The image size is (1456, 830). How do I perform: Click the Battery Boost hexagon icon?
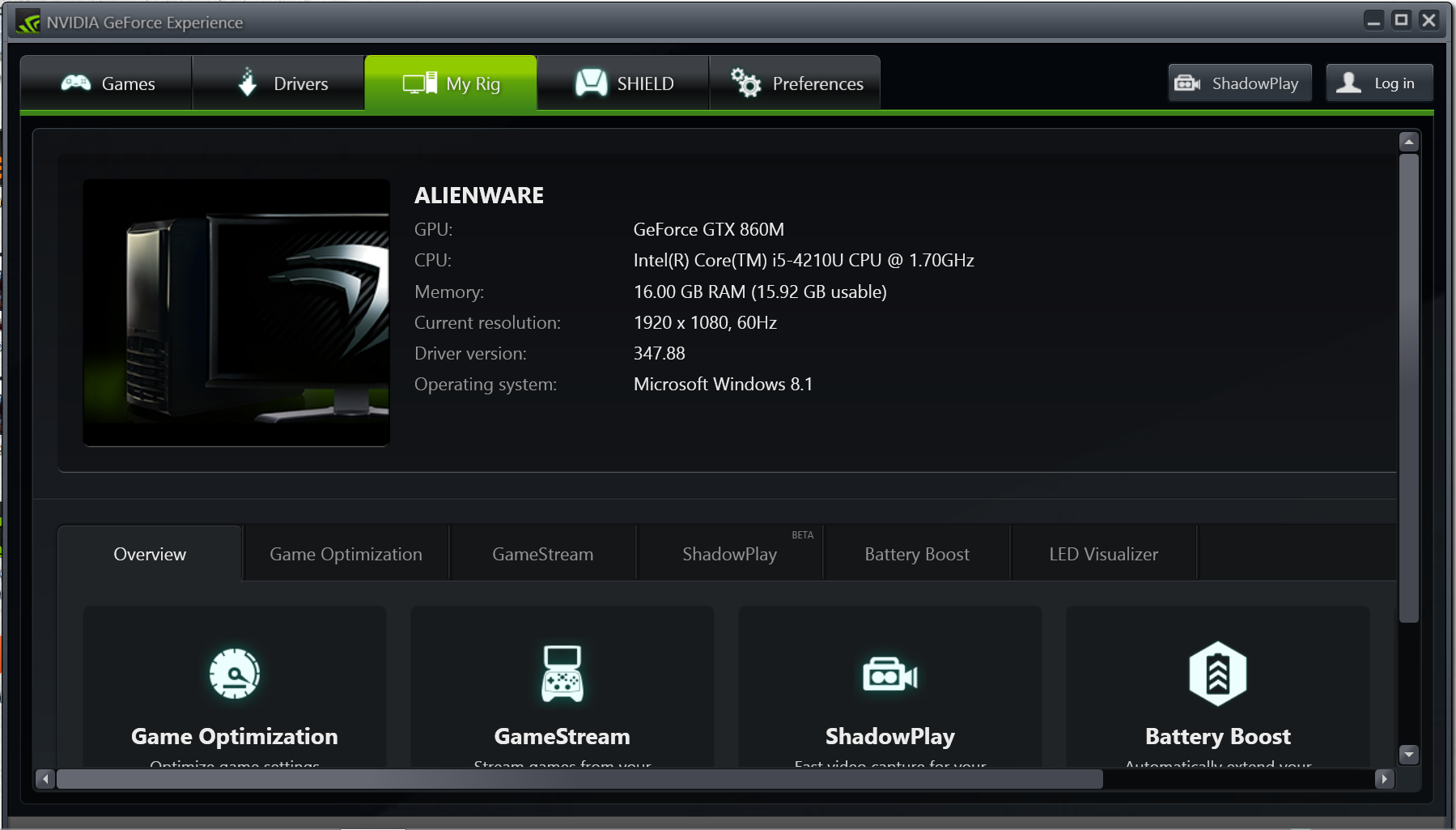[x=1218, y=674]
